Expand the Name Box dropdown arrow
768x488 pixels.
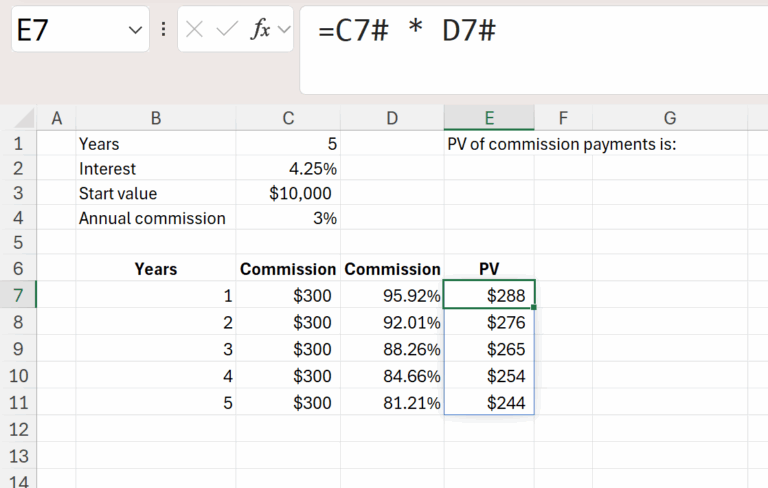click(136, 30)
